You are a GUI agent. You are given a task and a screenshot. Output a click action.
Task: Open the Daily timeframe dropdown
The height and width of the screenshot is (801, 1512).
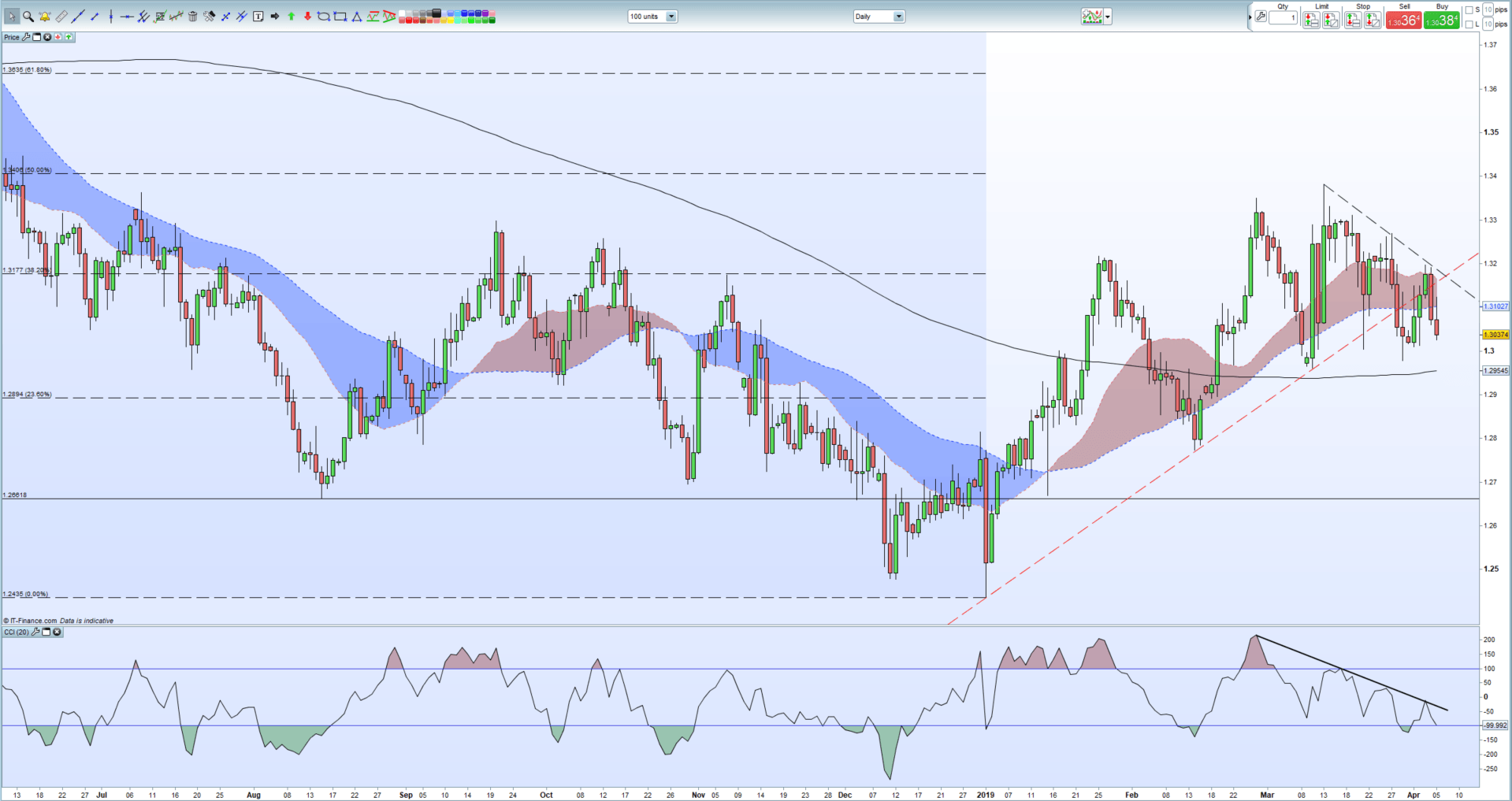(x=879, y=17)
